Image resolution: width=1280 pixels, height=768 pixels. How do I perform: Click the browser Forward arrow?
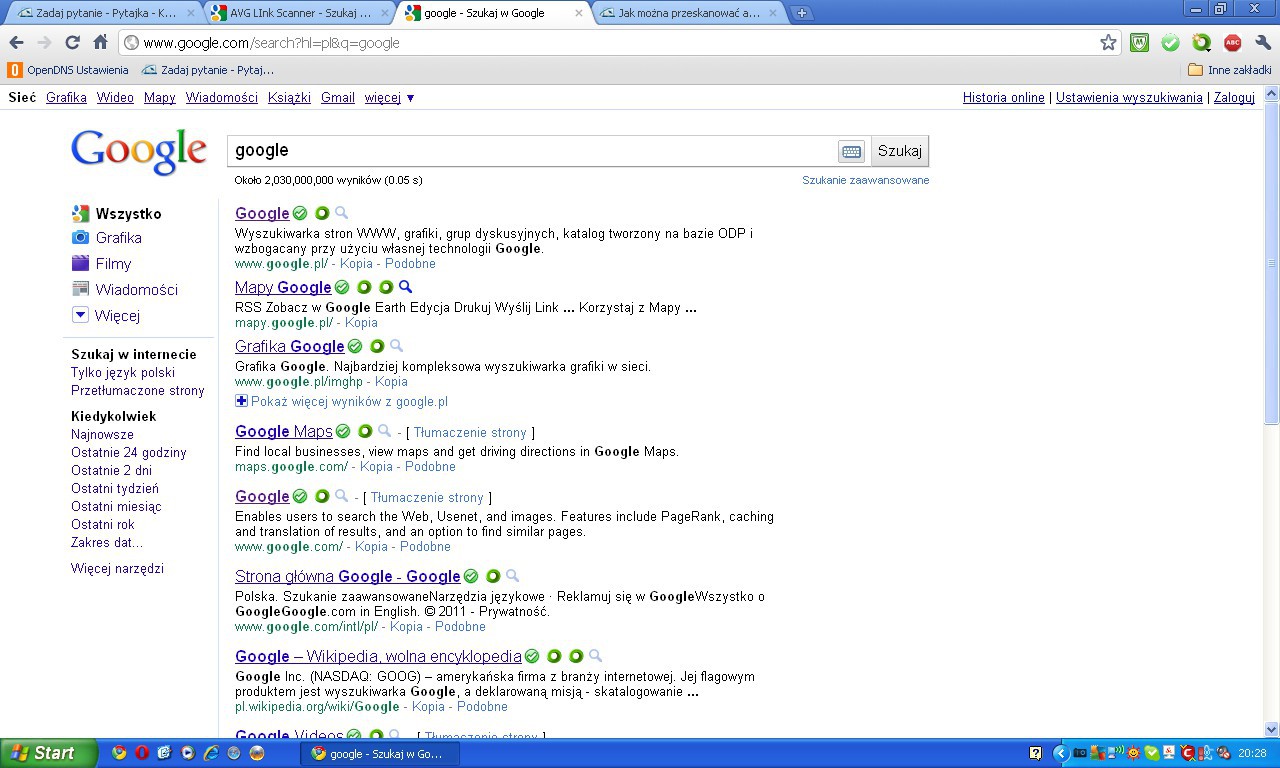click(x=44, y=43)
